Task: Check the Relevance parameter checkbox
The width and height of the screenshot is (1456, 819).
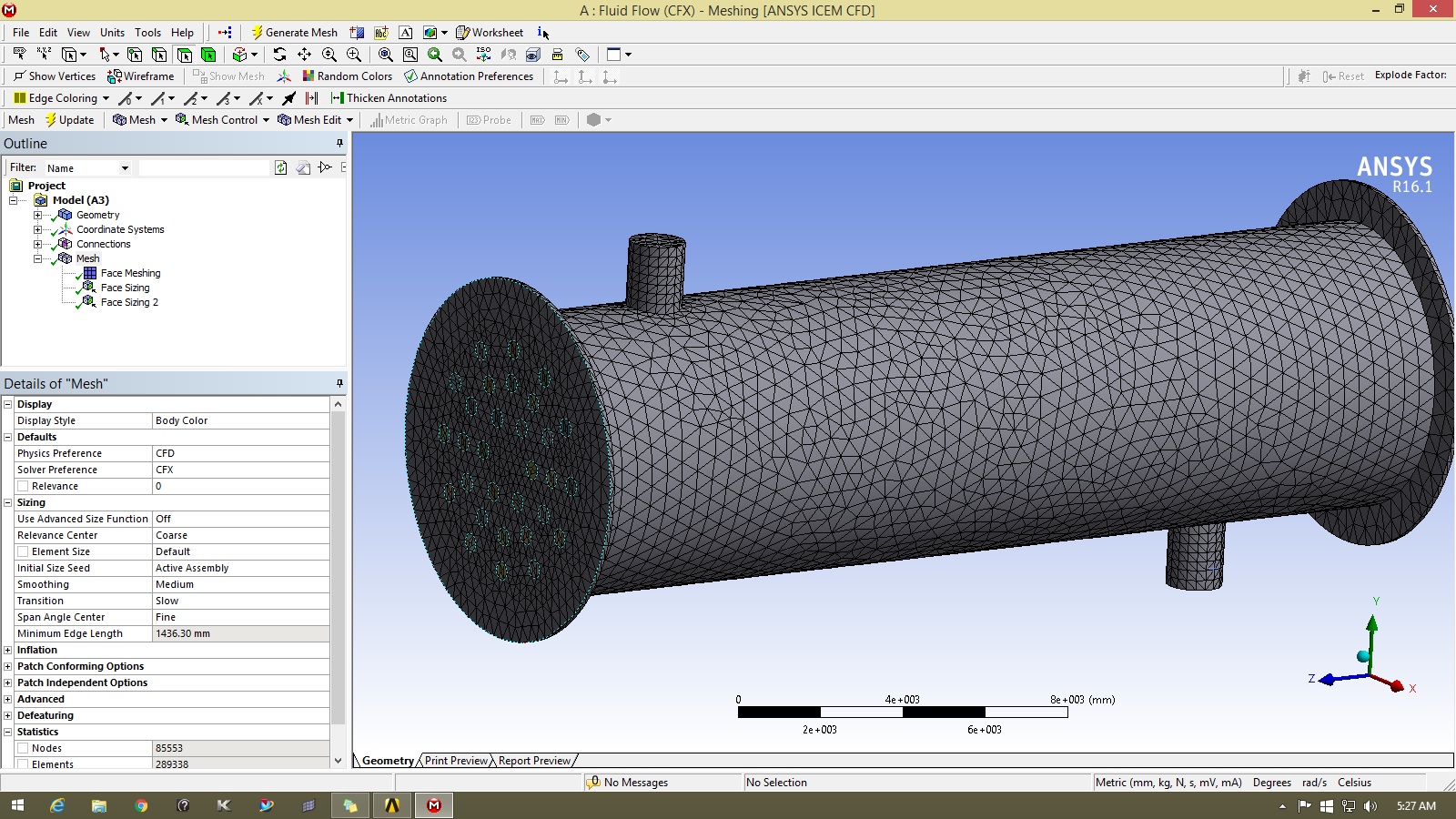Action: coord(23,486)
